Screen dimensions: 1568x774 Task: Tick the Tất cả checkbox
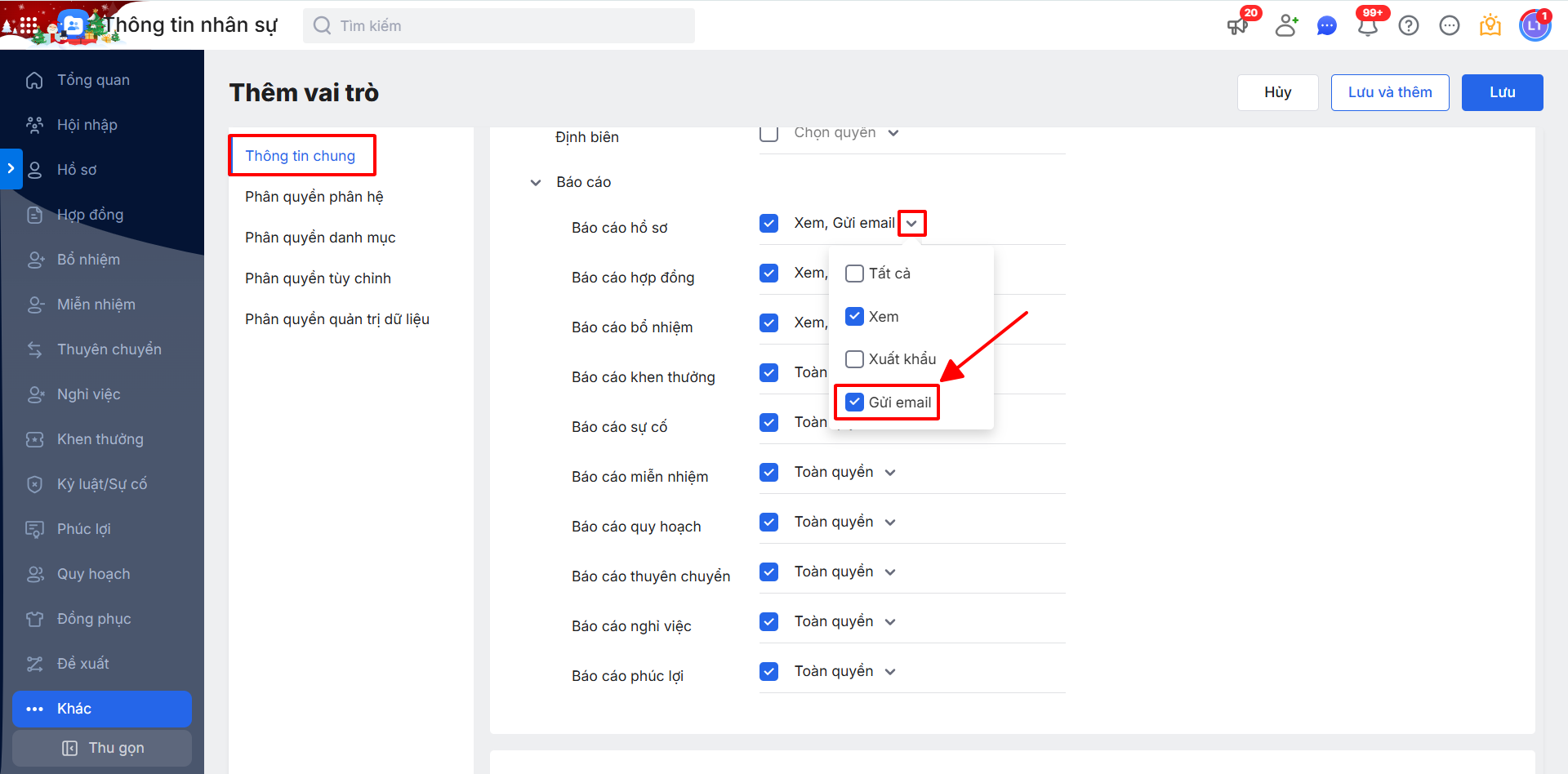(x=854, y=274)
